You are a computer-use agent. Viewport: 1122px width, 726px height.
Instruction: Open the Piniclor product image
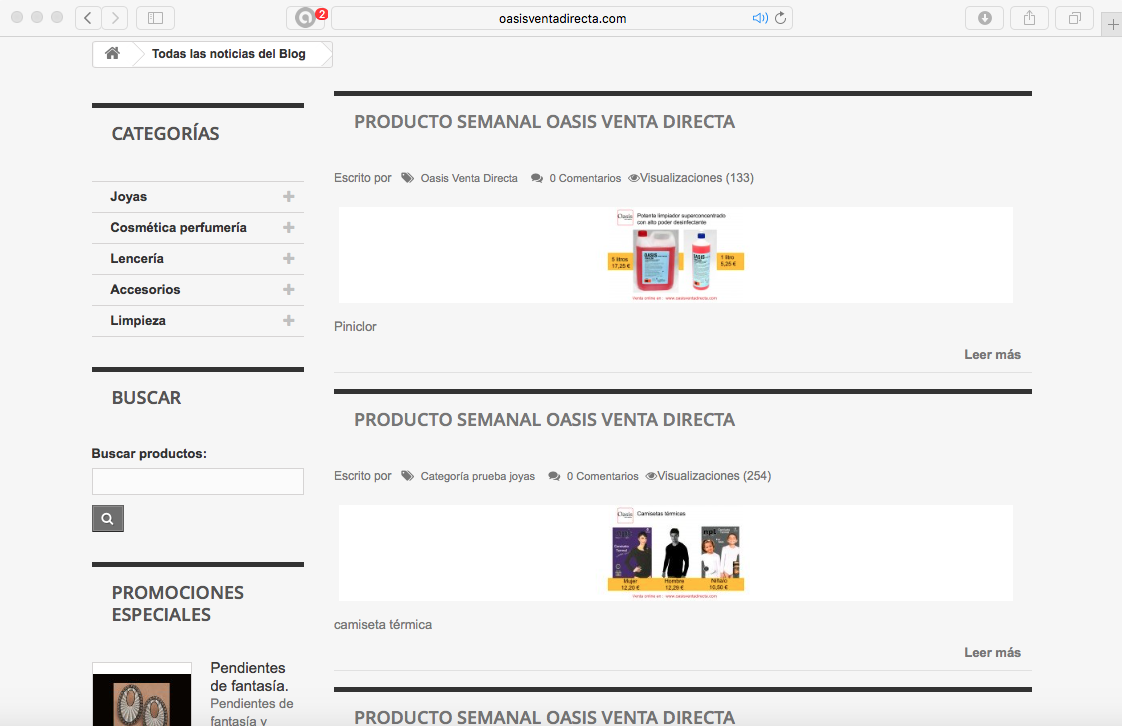[x=675, y=255]
